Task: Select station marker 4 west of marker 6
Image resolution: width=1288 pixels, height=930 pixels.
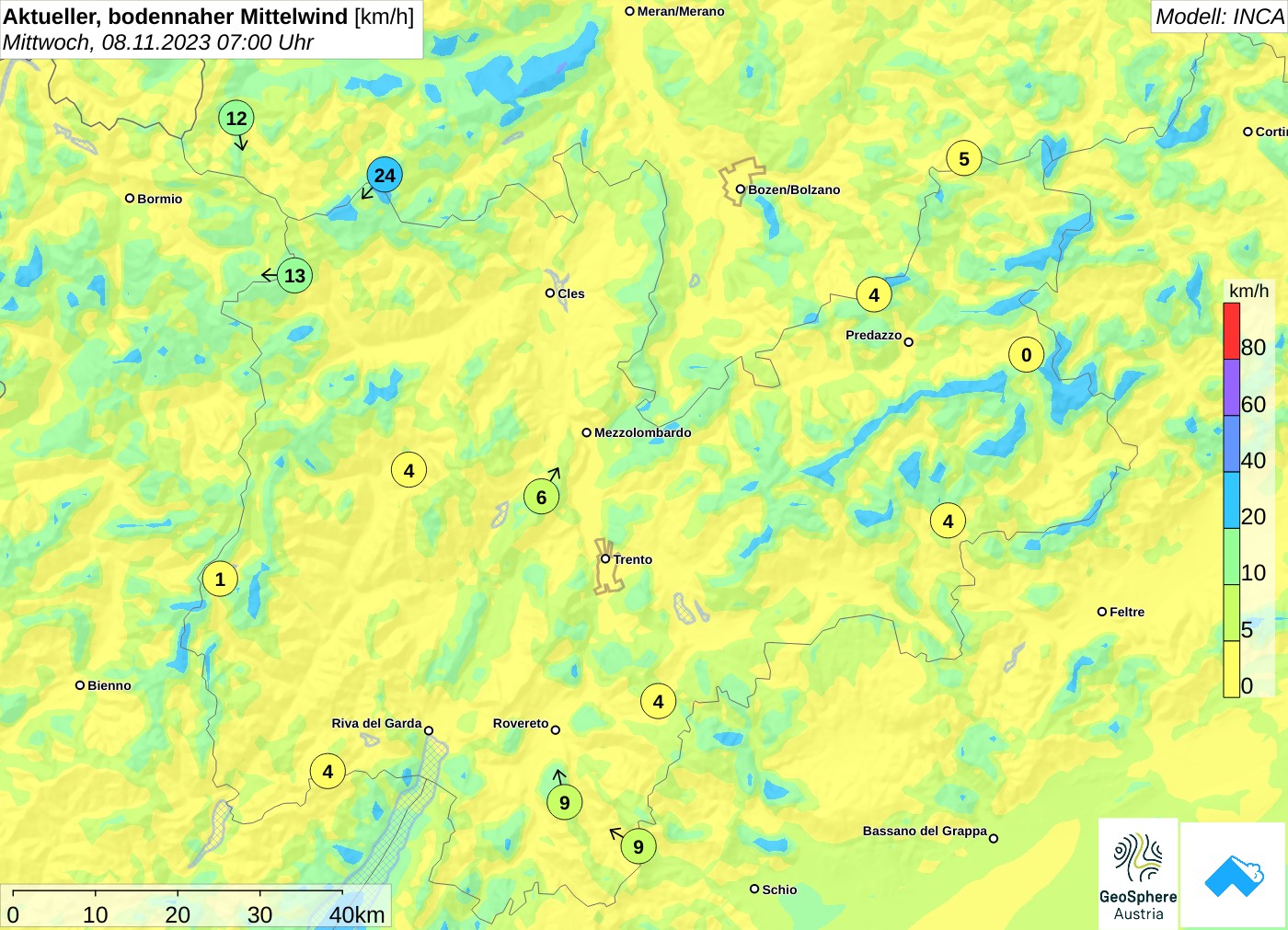Action: click(x=408, y=470)
